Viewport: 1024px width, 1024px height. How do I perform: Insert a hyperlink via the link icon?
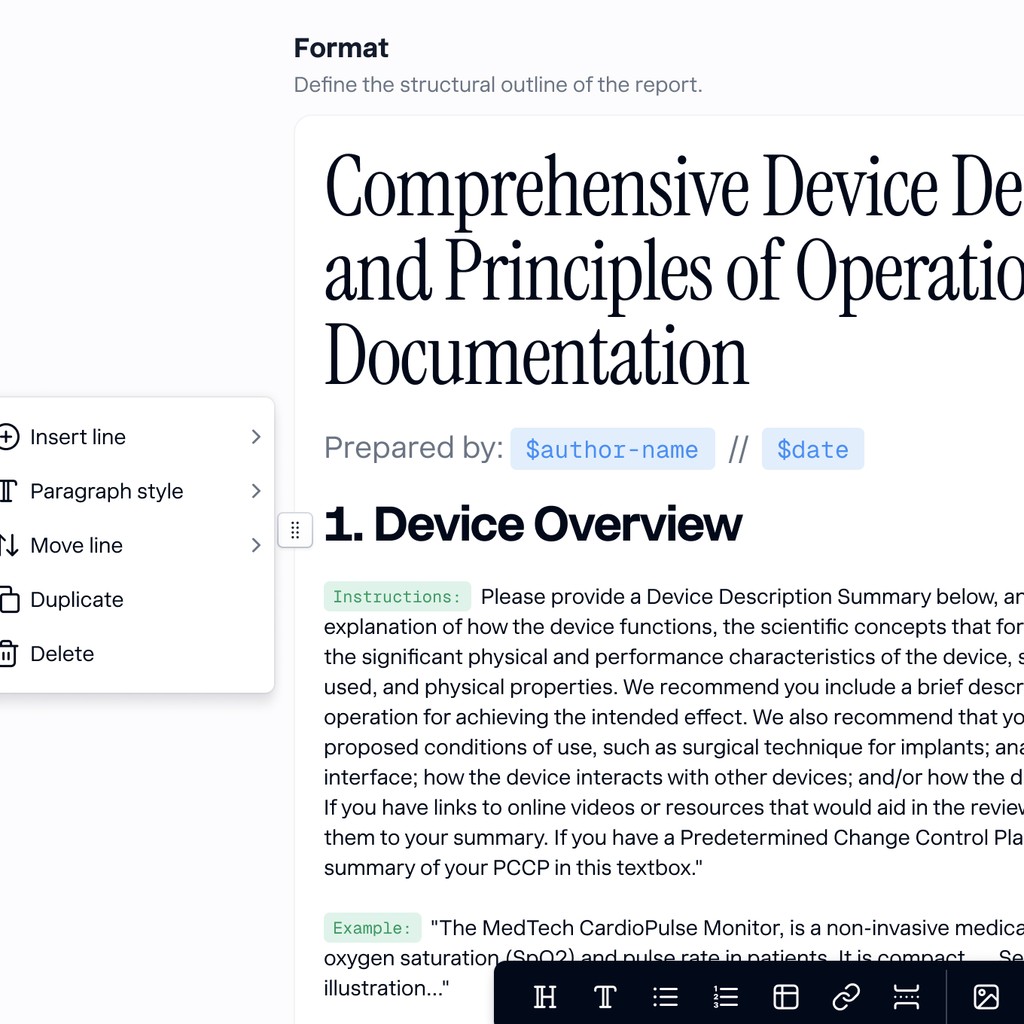(845, 996)
